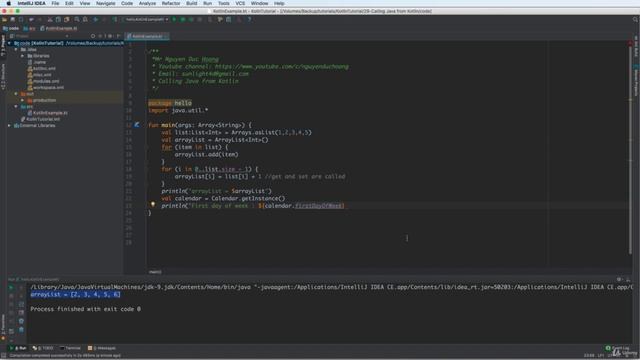Click the Undo toolbar icon
Viewport: 640px width, 360px height.
31,19
